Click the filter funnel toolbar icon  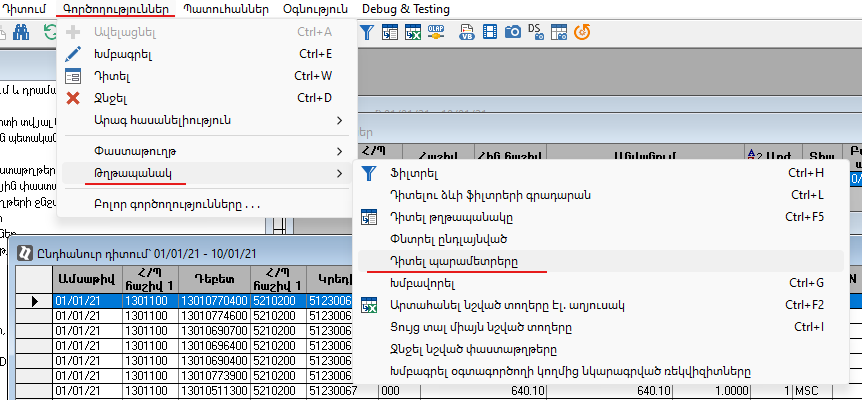click(367, 32)
